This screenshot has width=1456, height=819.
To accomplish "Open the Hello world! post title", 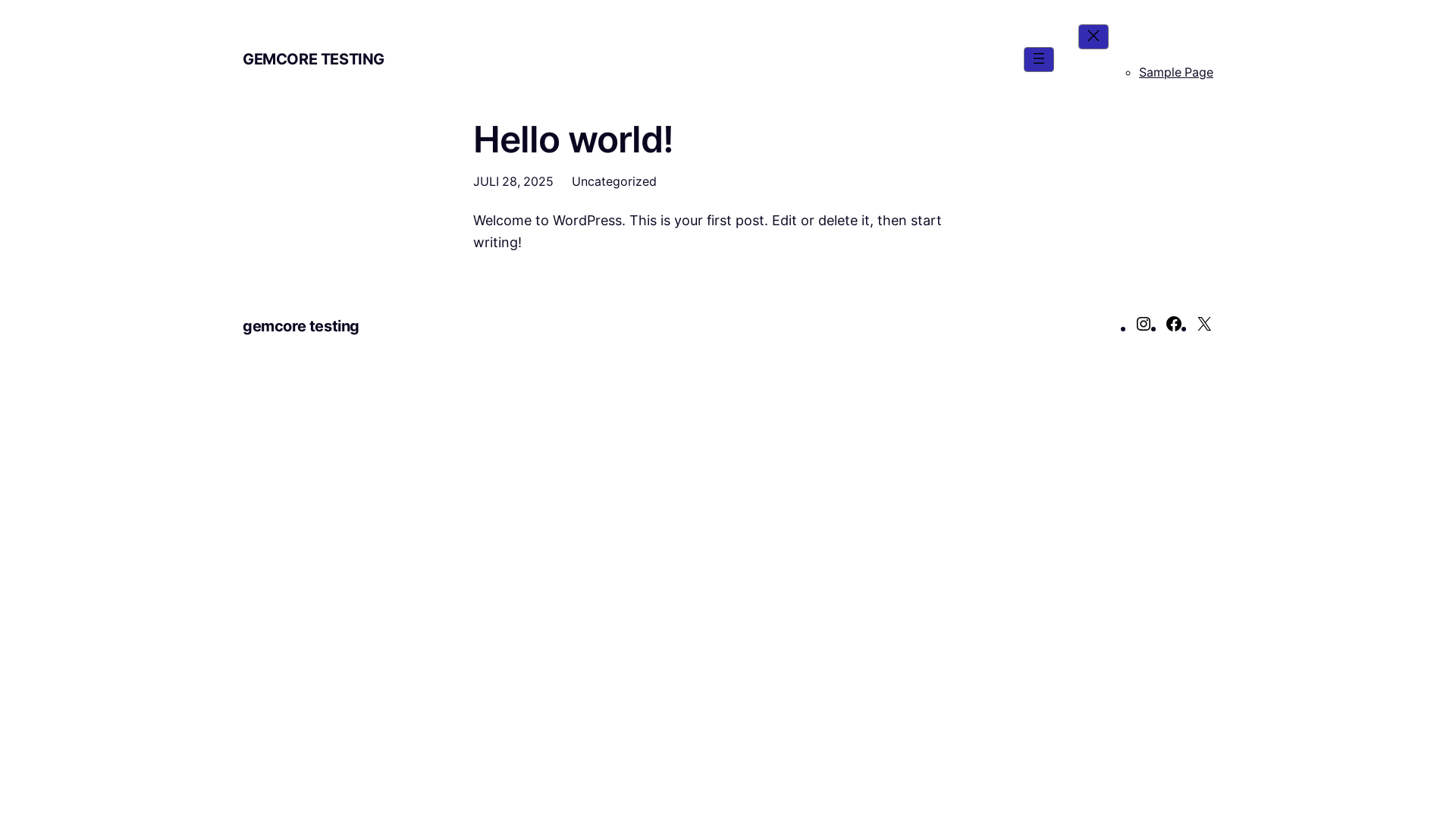I will [x=573, y=140].
